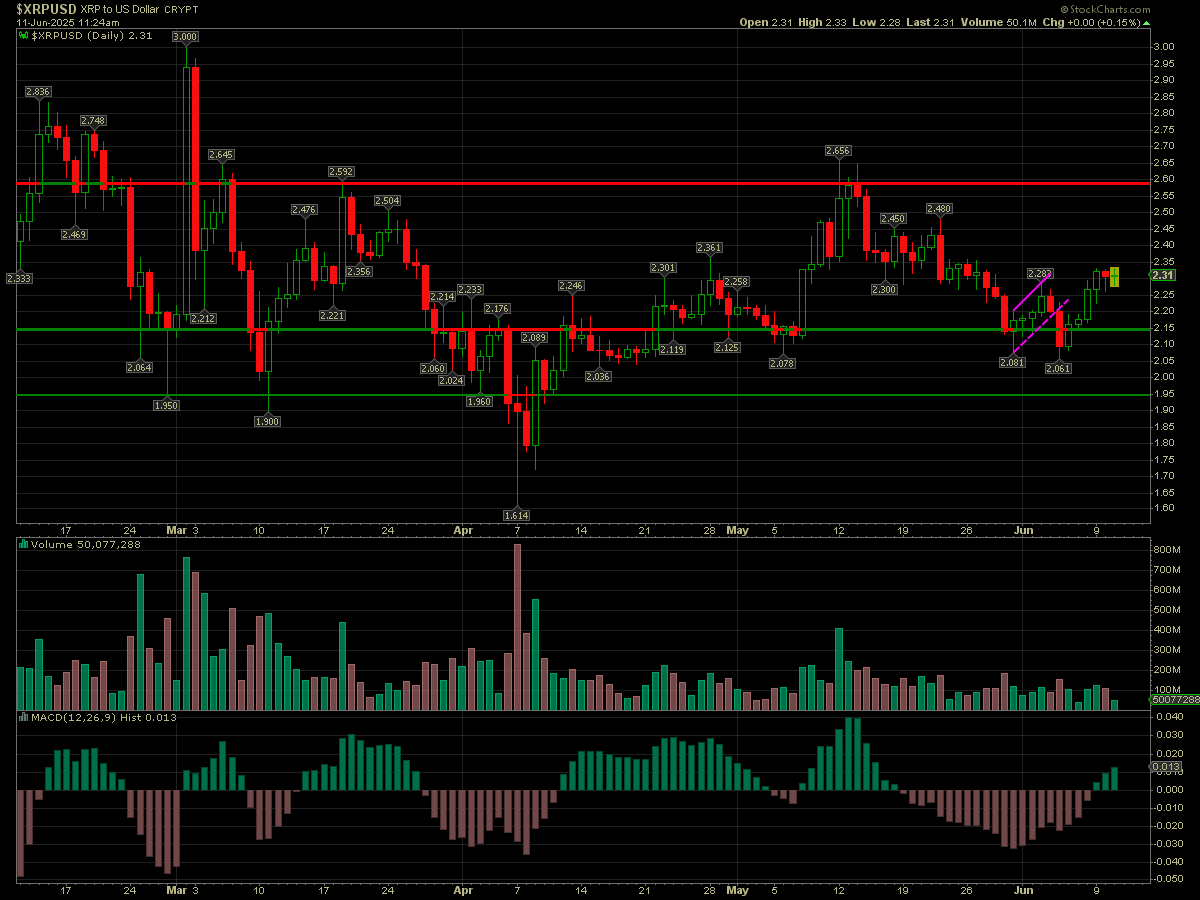Click the 2.656 May peak price callout

pos(838,150)
